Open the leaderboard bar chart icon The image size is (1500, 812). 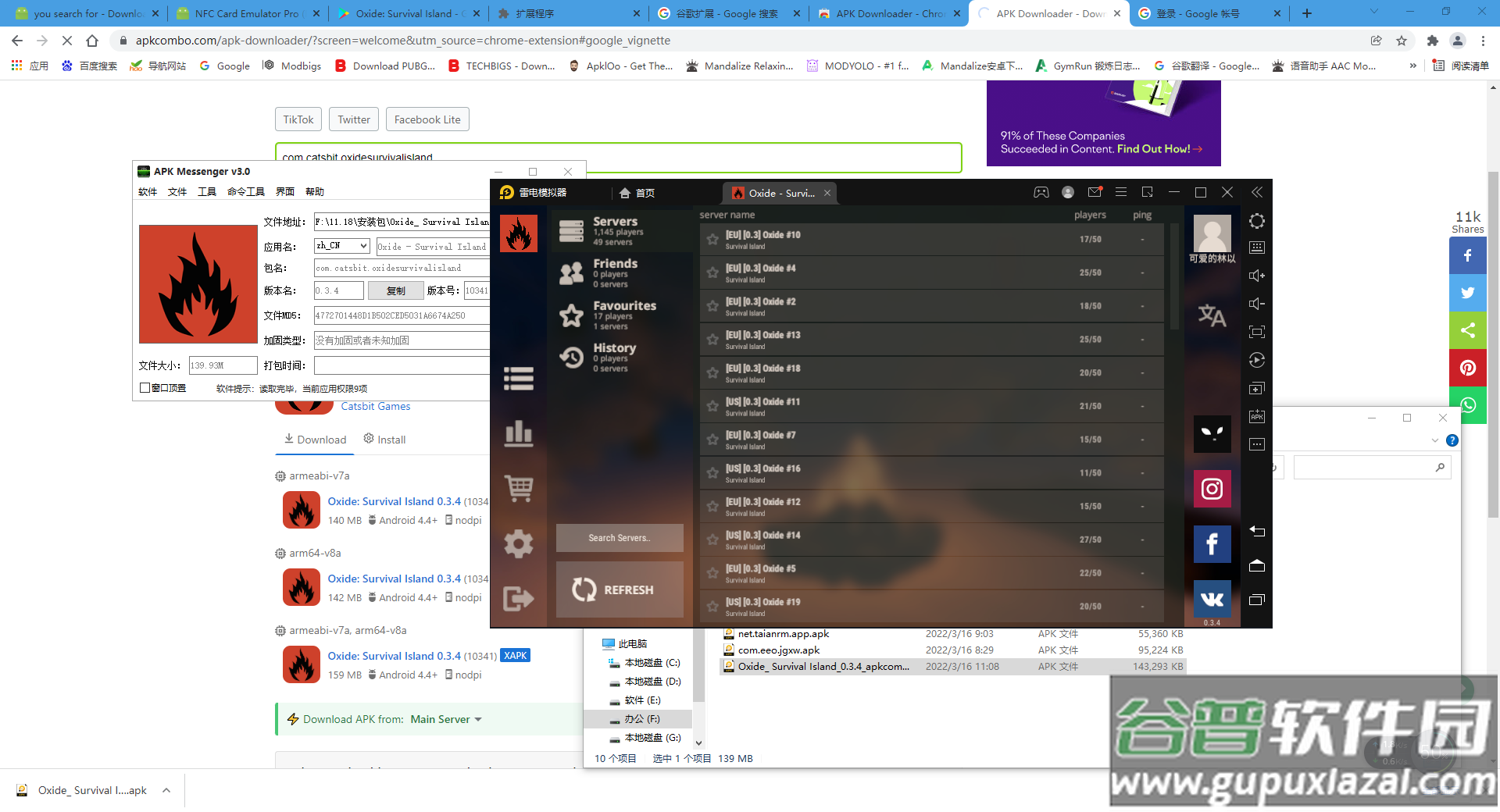pos(518,433)
